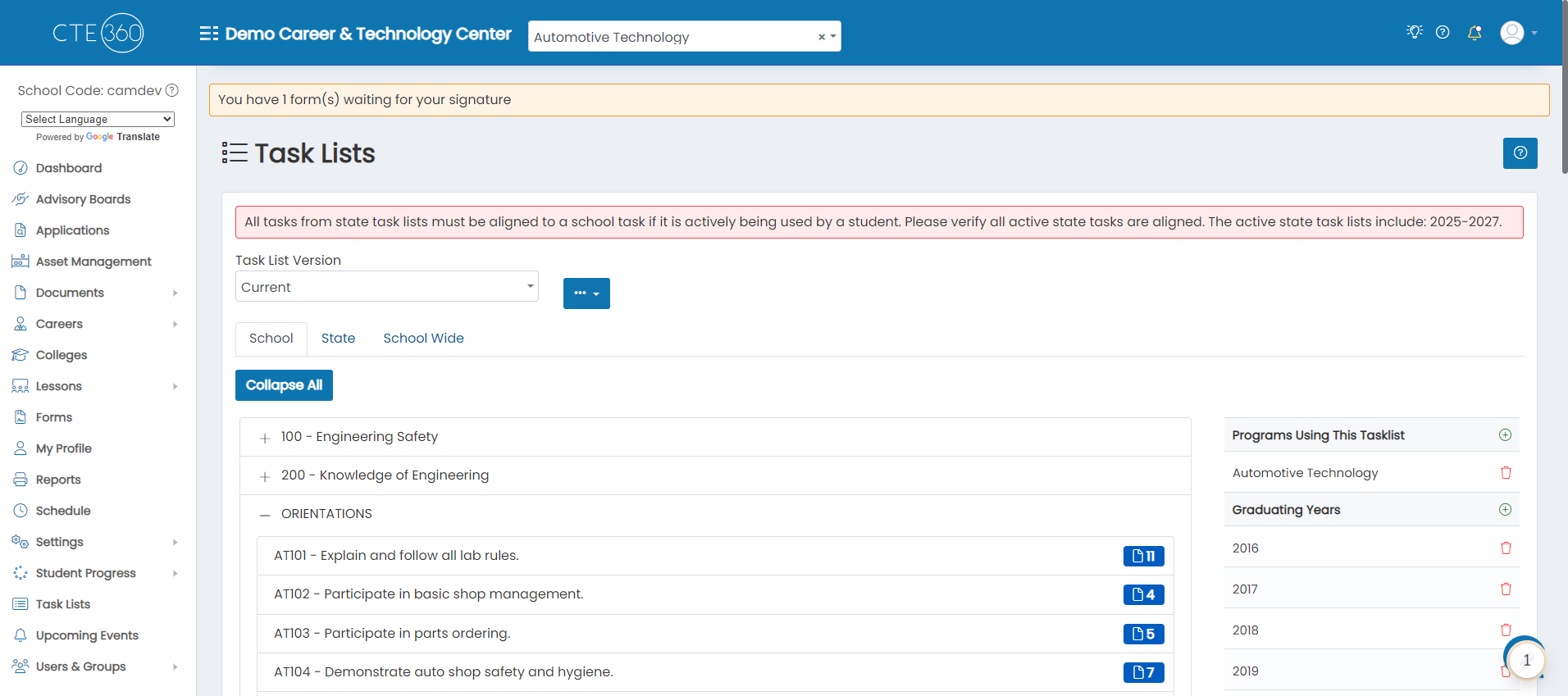Screen dimensions: 1568x696
Task: Open Forms in sidebar
Action: pos(54,417)
